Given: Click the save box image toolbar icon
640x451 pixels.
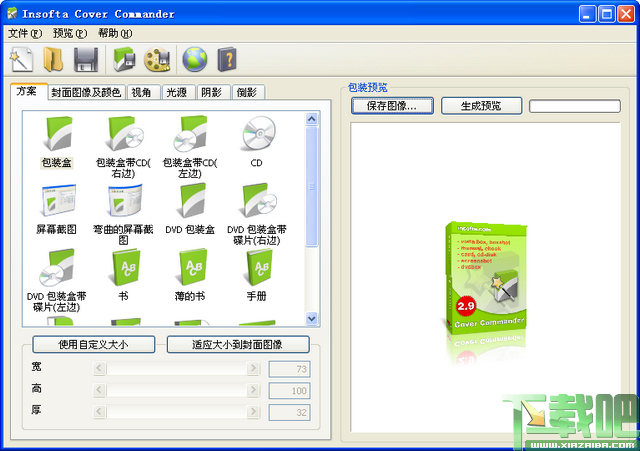Looking at the screenshot, I should (124, 60).
